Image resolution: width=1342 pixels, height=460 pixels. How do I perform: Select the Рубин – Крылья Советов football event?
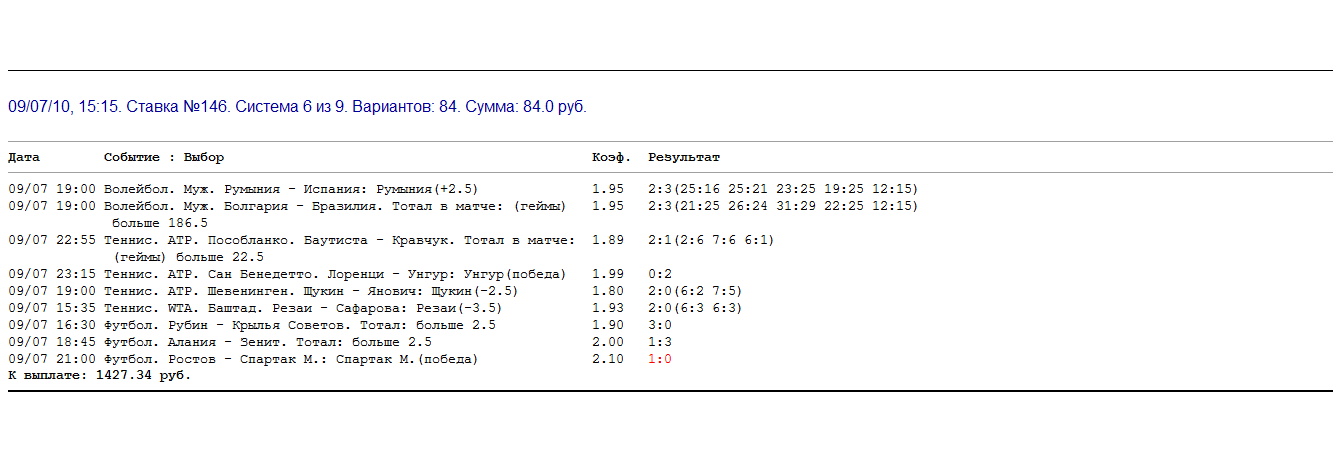pos(299,325)
